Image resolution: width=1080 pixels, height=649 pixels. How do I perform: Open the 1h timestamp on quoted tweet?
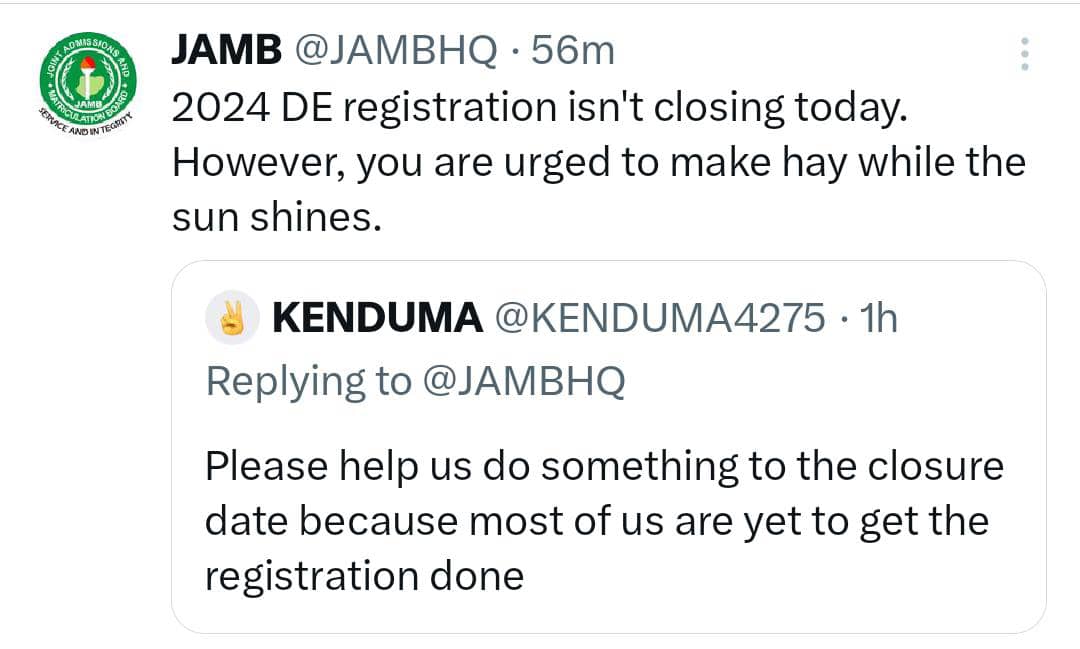[x=879, y=318]
